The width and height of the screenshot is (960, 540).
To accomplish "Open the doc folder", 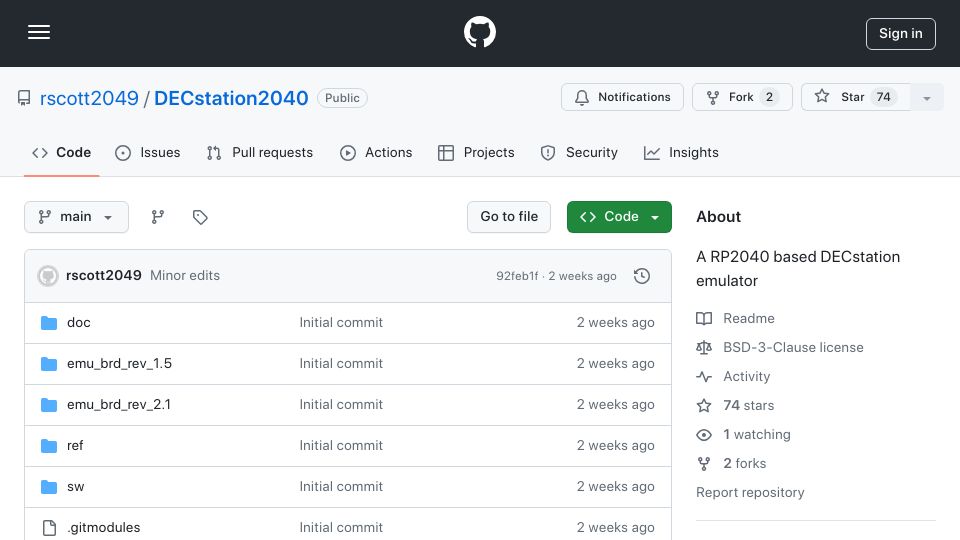I will [x=78, y=323].
